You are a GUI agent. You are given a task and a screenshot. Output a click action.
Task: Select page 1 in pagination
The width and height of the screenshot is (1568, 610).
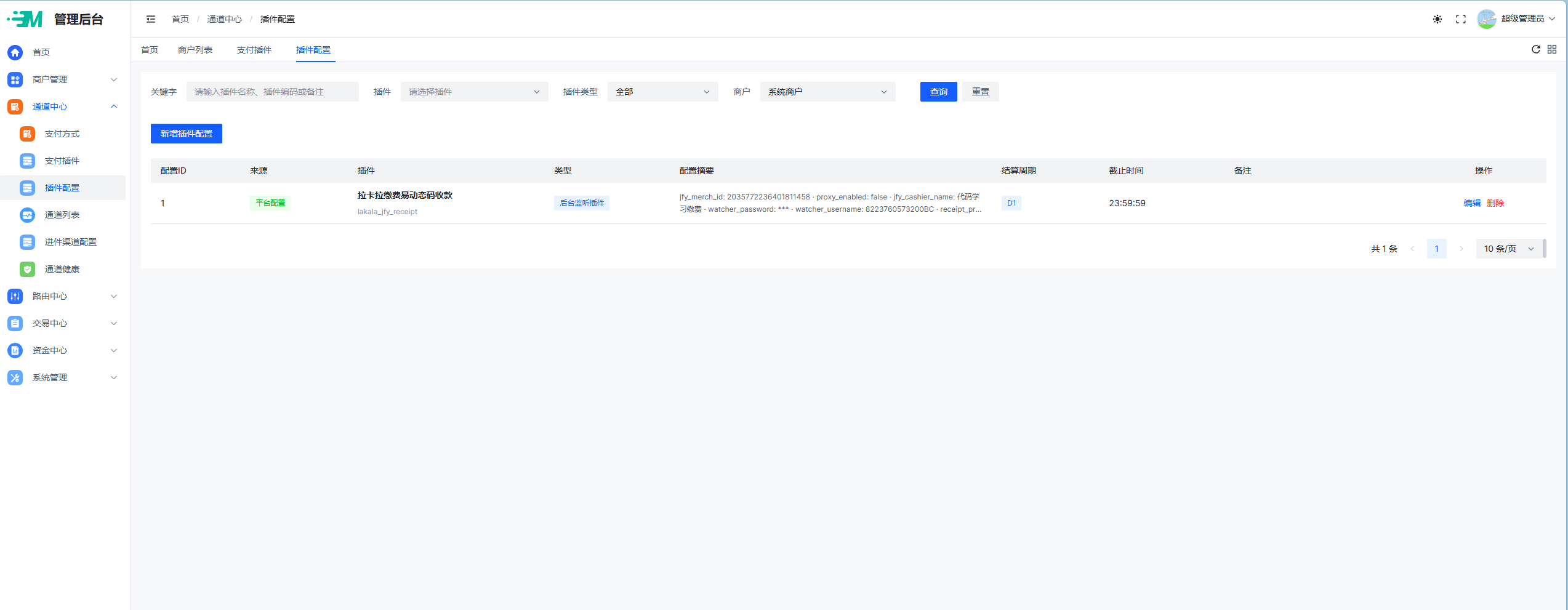click(1436, 249)
